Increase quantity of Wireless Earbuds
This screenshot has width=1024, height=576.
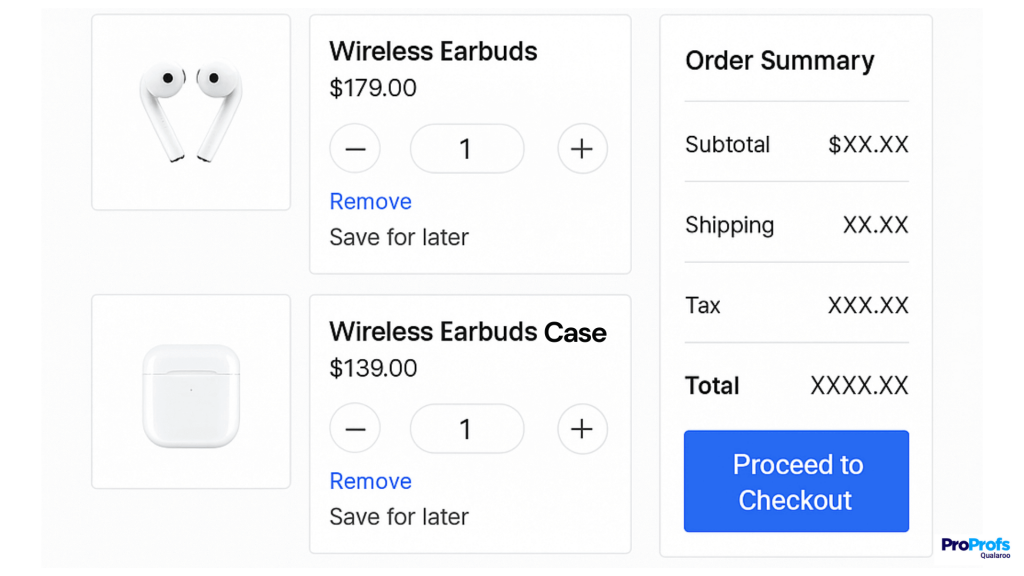click(582, 149)
